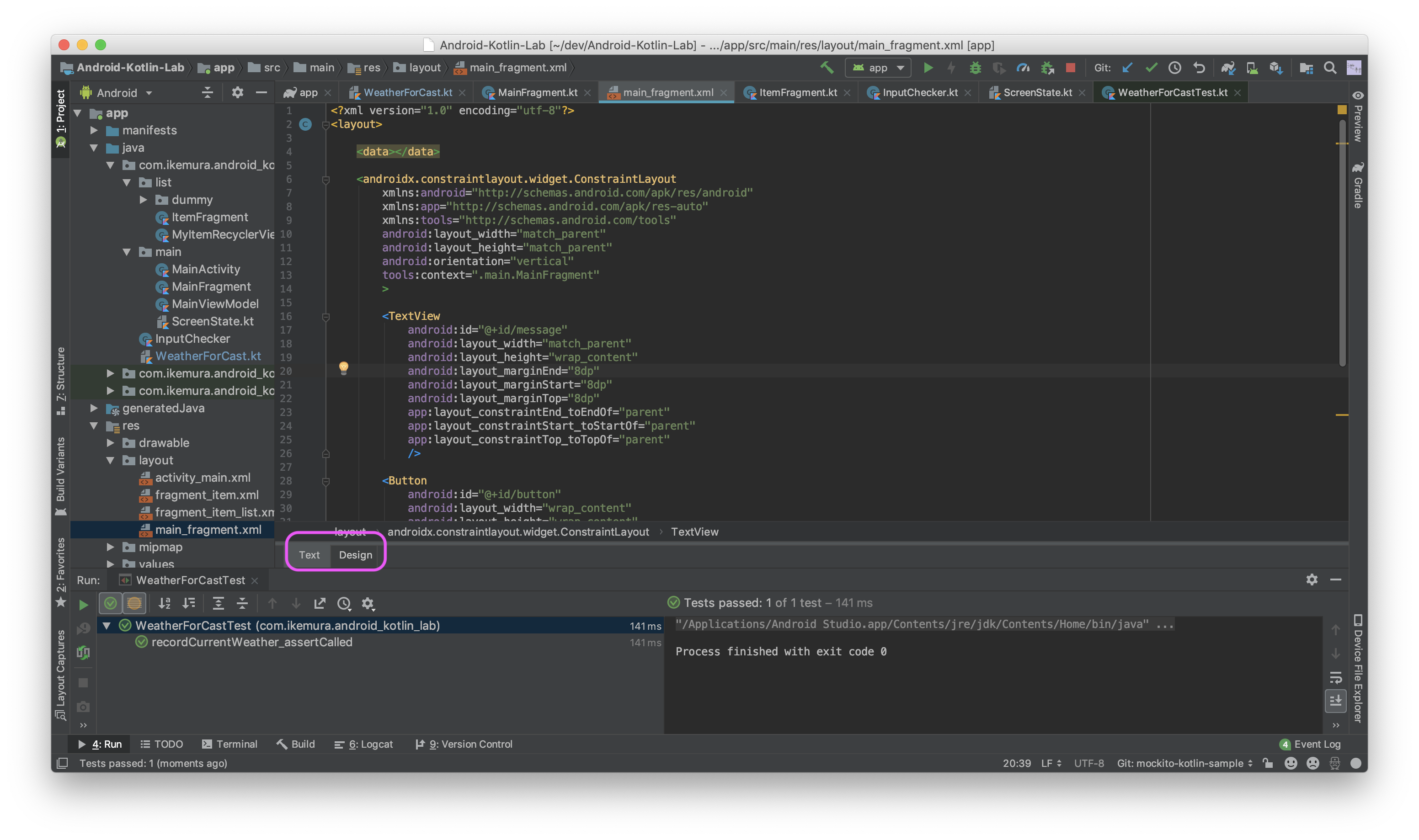Click the Make Project hammer icon
Image resolution: width=1419 pixels, height=840 pixels.
point(827,68)
